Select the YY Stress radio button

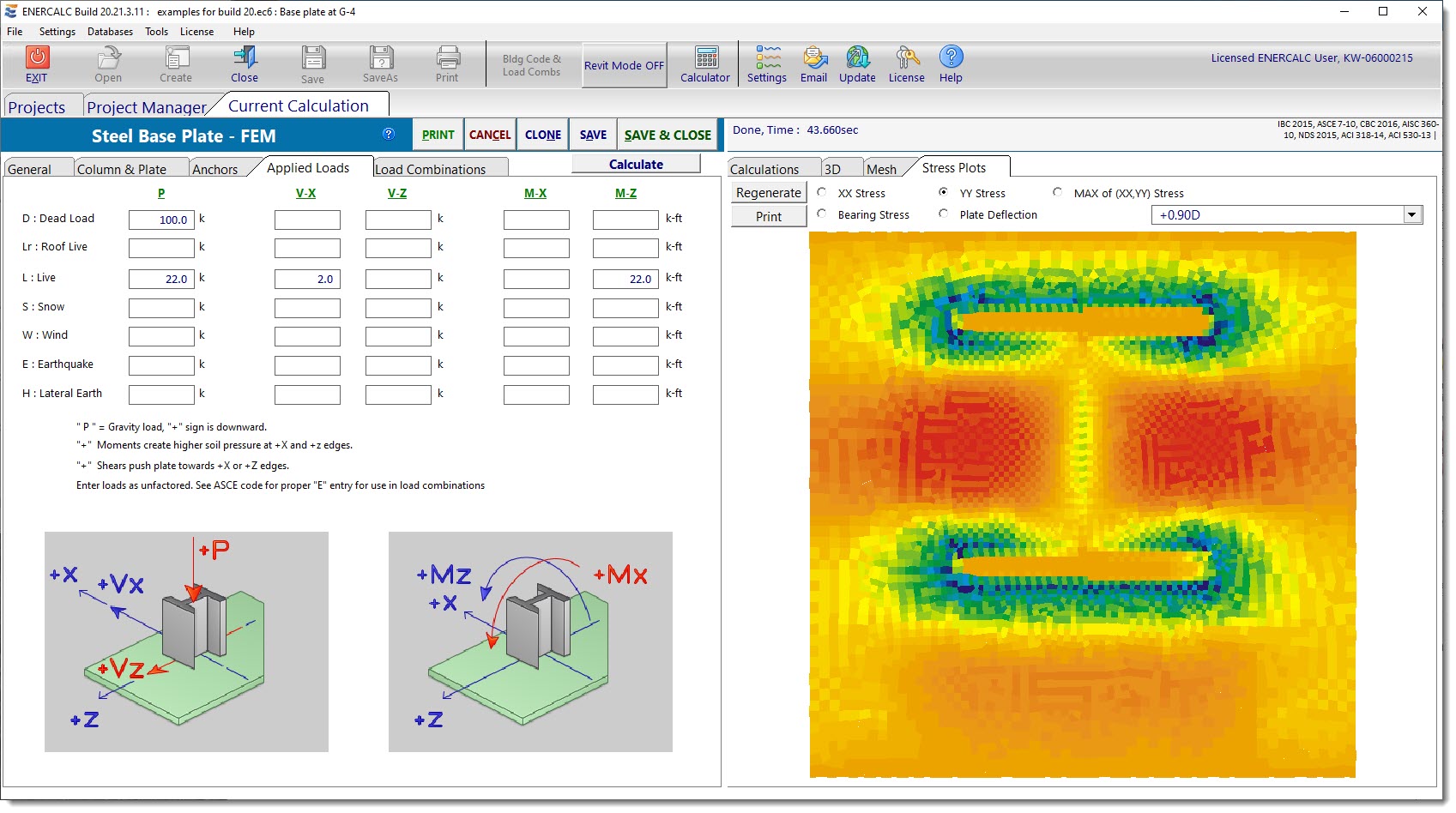pos(944,192)
